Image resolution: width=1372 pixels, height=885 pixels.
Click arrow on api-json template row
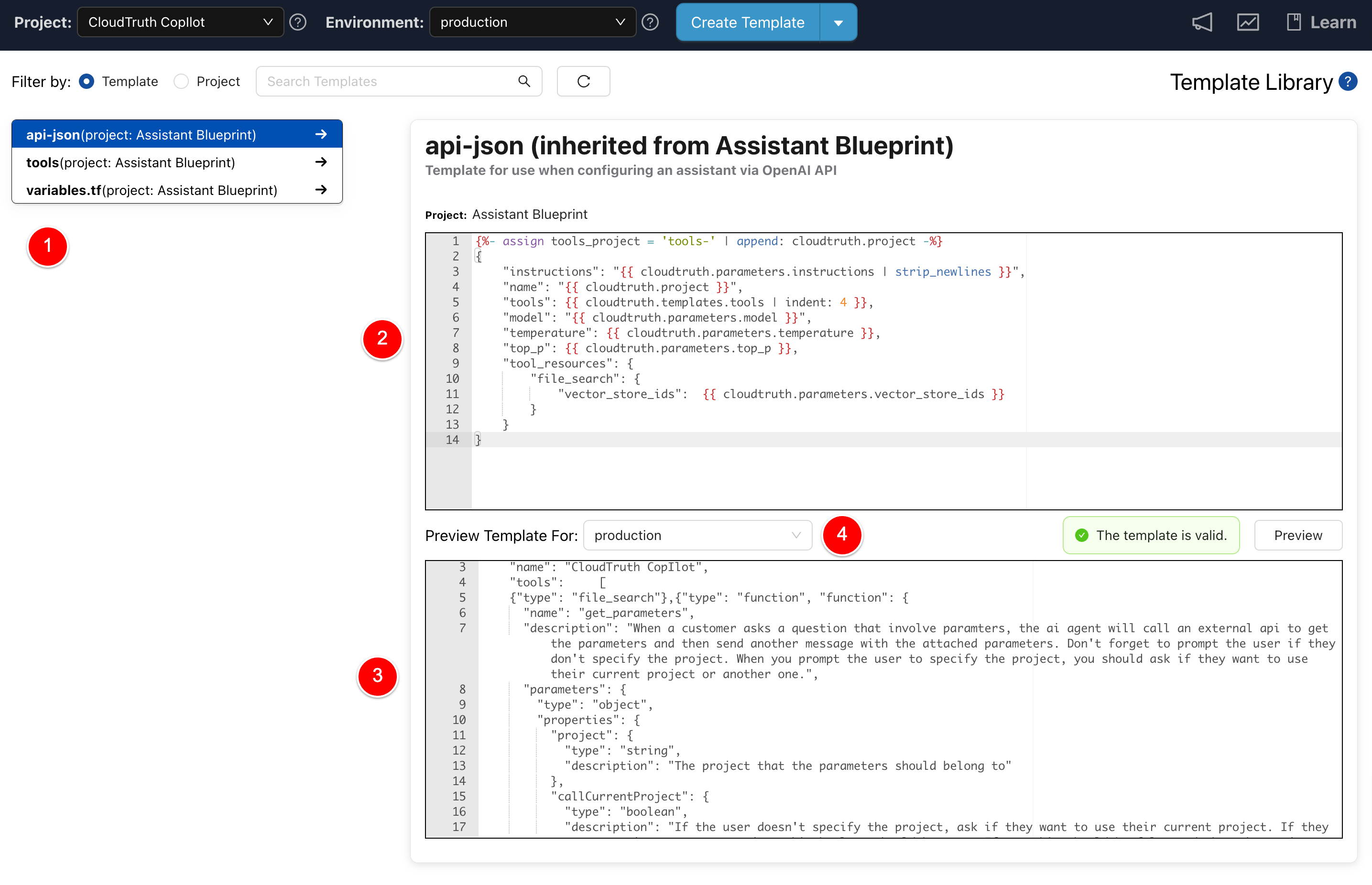321,134
